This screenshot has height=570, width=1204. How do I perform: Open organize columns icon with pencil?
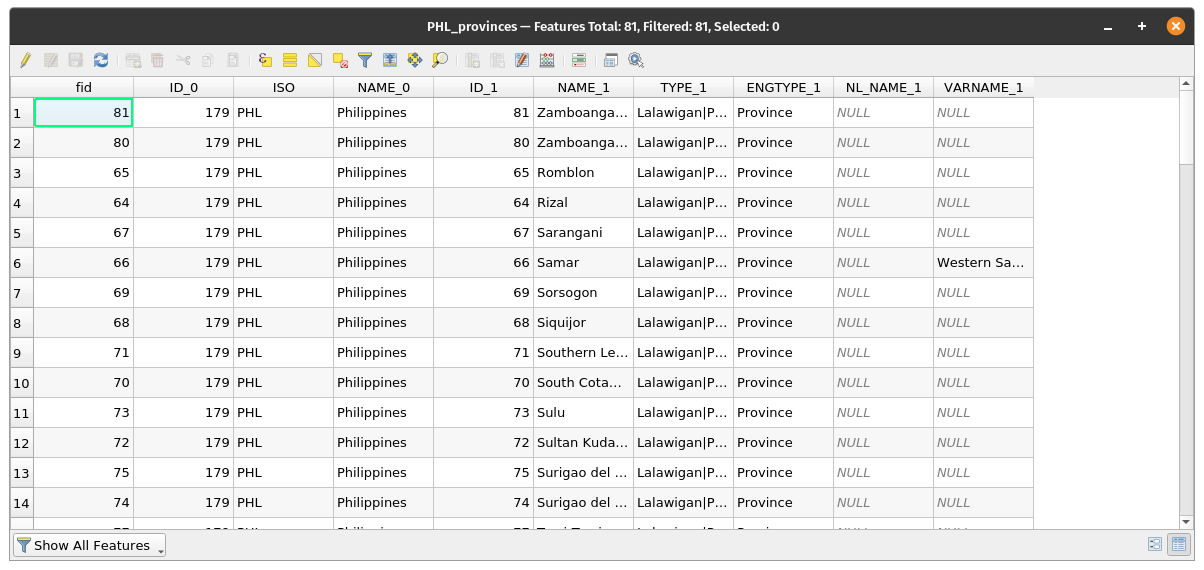pos(522,60)
